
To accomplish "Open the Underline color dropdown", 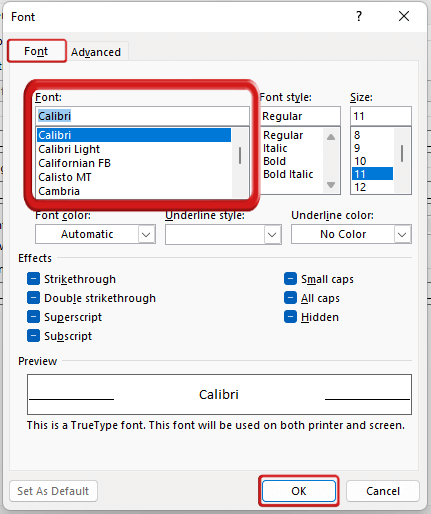I will (x=351, y=234).
